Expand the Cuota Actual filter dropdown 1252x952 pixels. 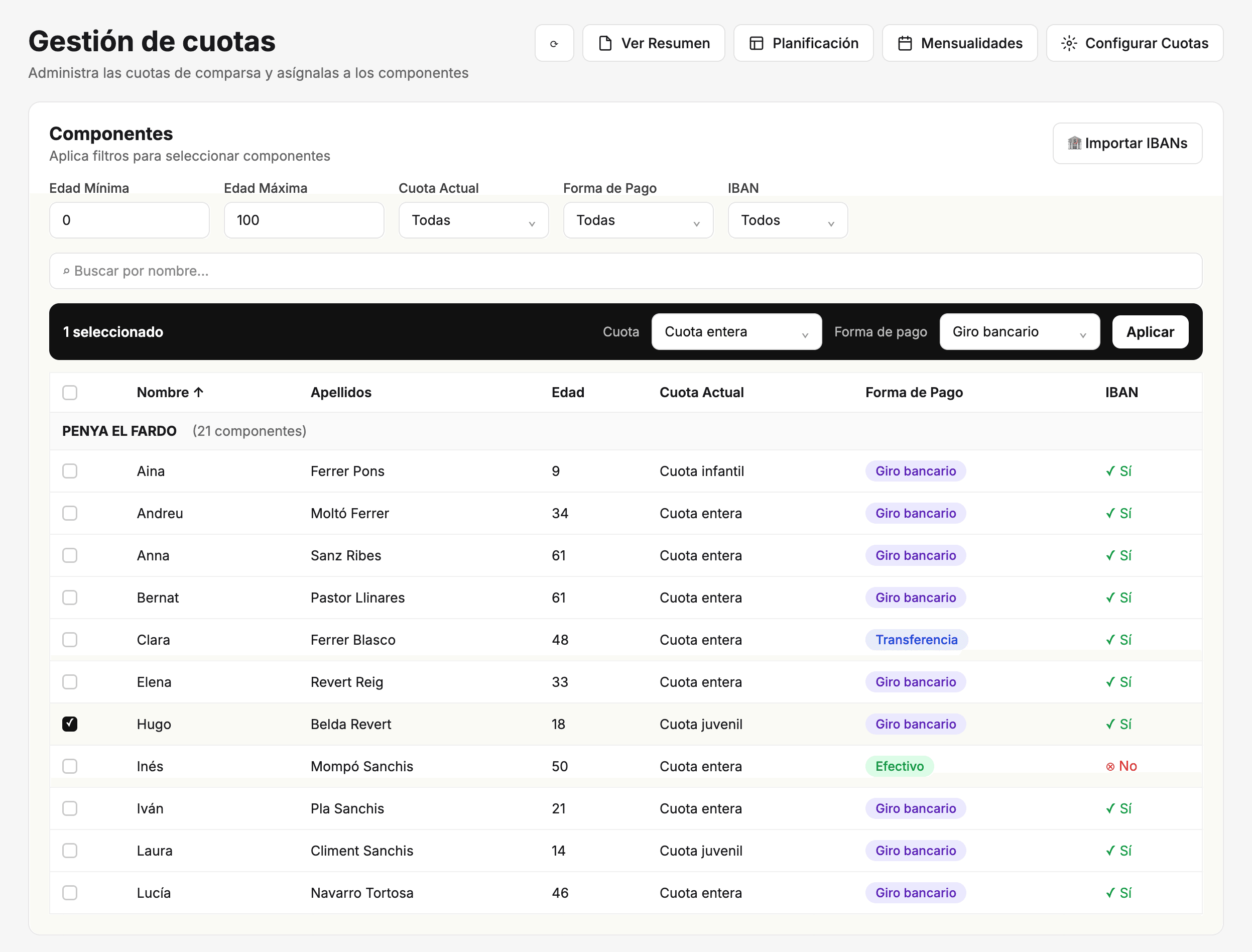pyautogui.click(x=473, y=220)
